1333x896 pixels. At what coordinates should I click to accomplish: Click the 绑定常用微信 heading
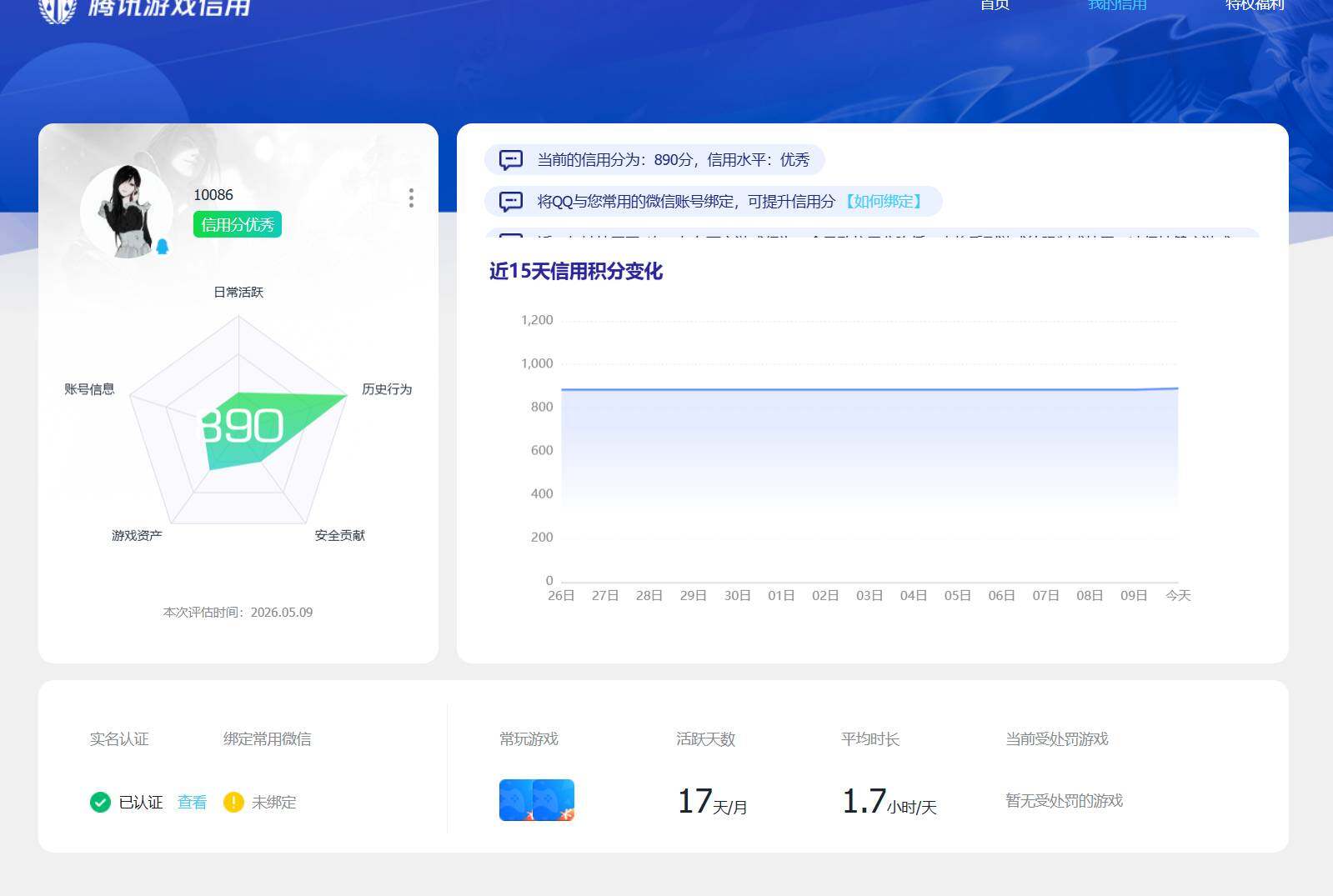[267, 739]
